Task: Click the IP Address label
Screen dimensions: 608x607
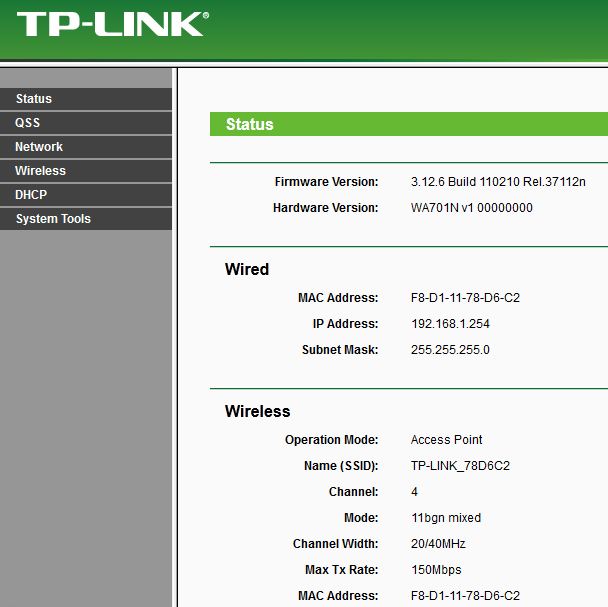Action: coord(345,324)
